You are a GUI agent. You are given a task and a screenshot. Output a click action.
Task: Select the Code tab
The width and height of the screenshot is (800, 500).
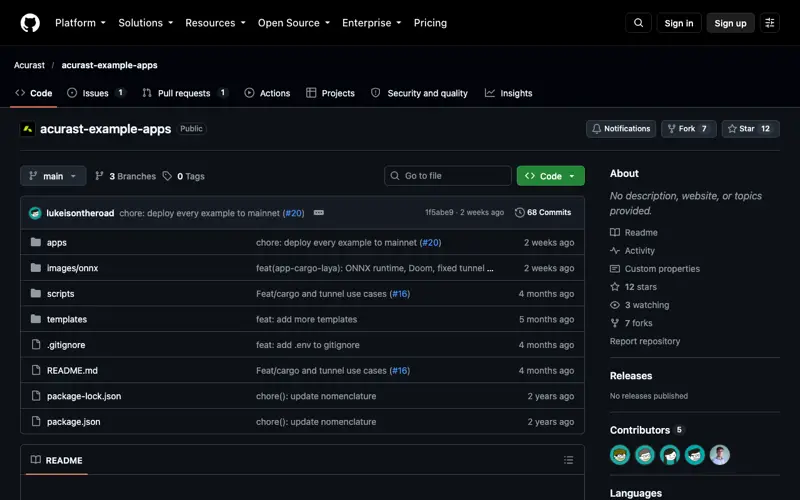click(34, 93)
